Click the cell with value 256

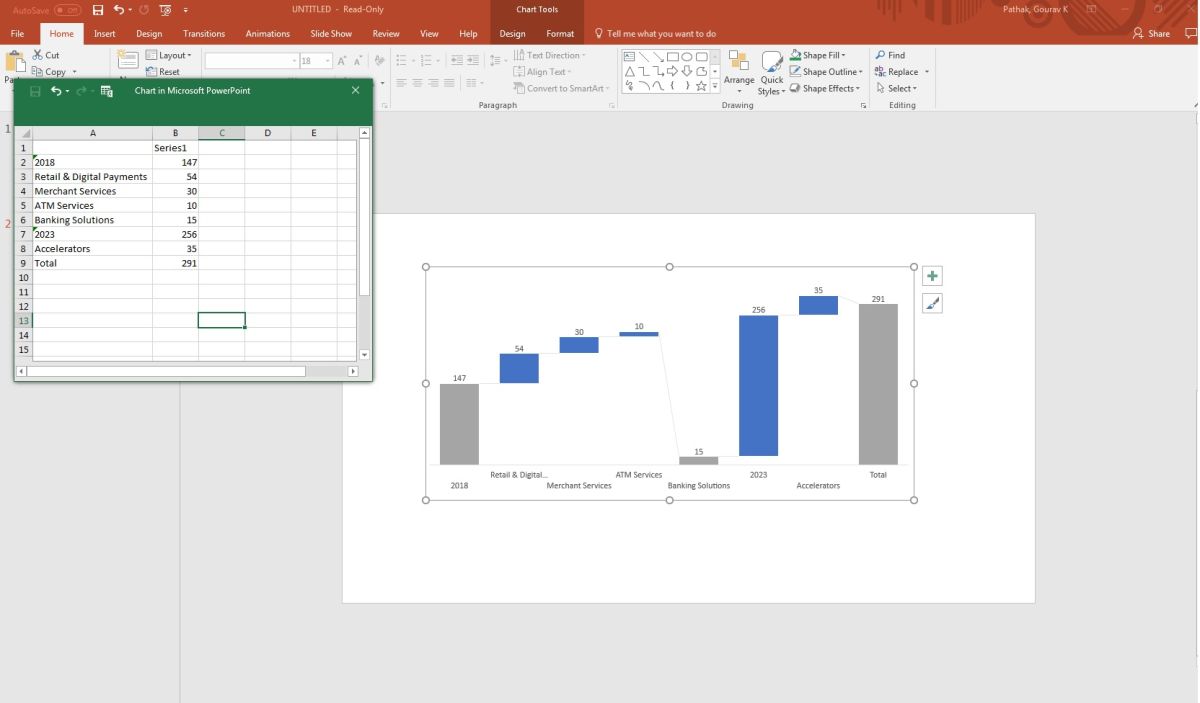tap(175, 234)
